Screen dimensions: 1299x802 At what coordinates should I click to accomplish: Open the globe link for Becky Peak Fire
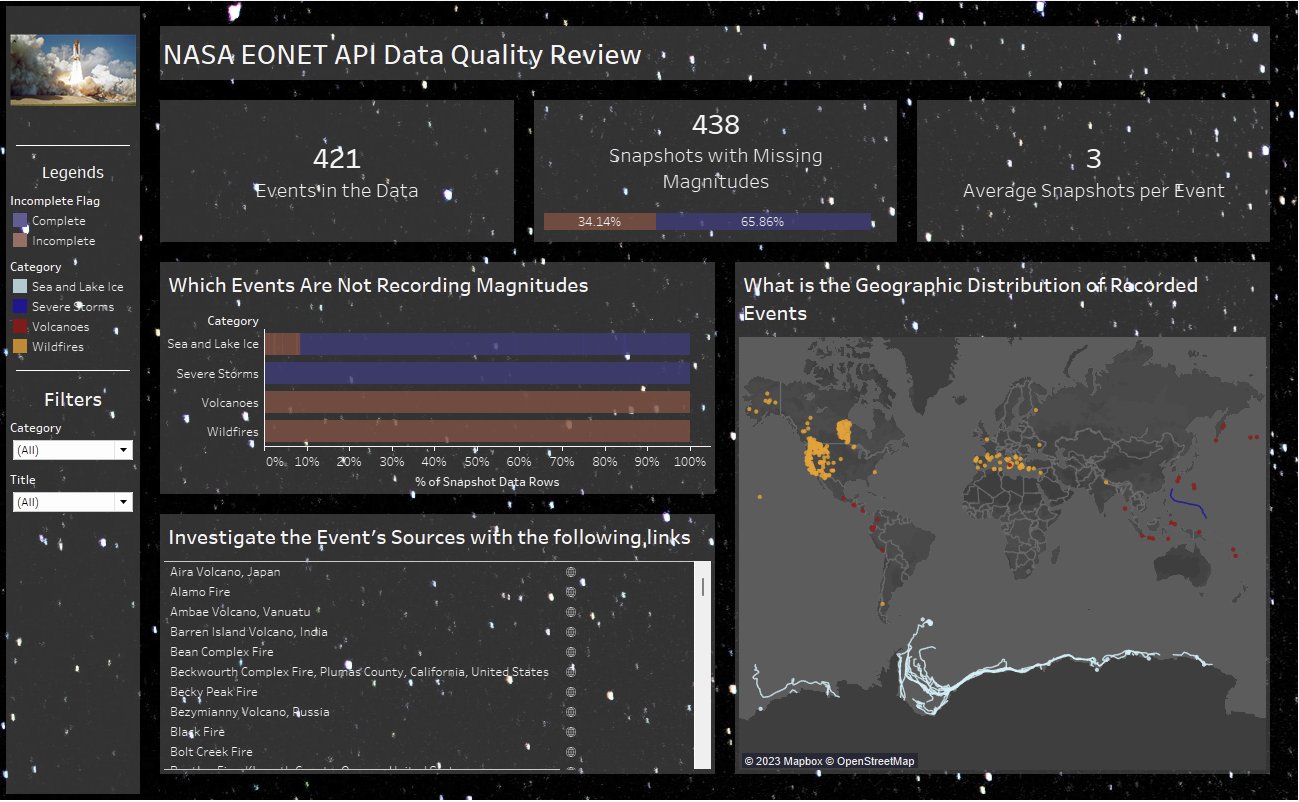571,692
